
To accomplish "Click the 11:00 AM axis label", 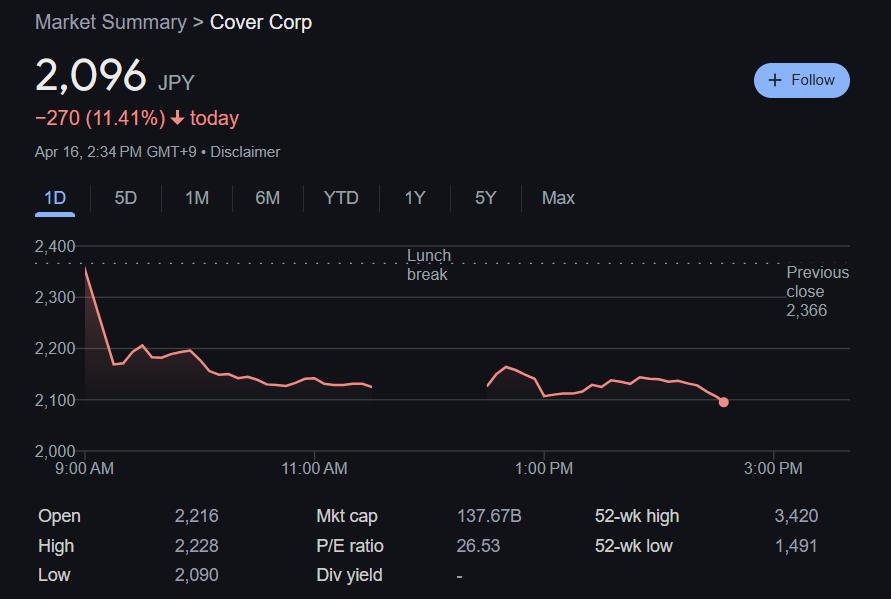I will 314,468.
